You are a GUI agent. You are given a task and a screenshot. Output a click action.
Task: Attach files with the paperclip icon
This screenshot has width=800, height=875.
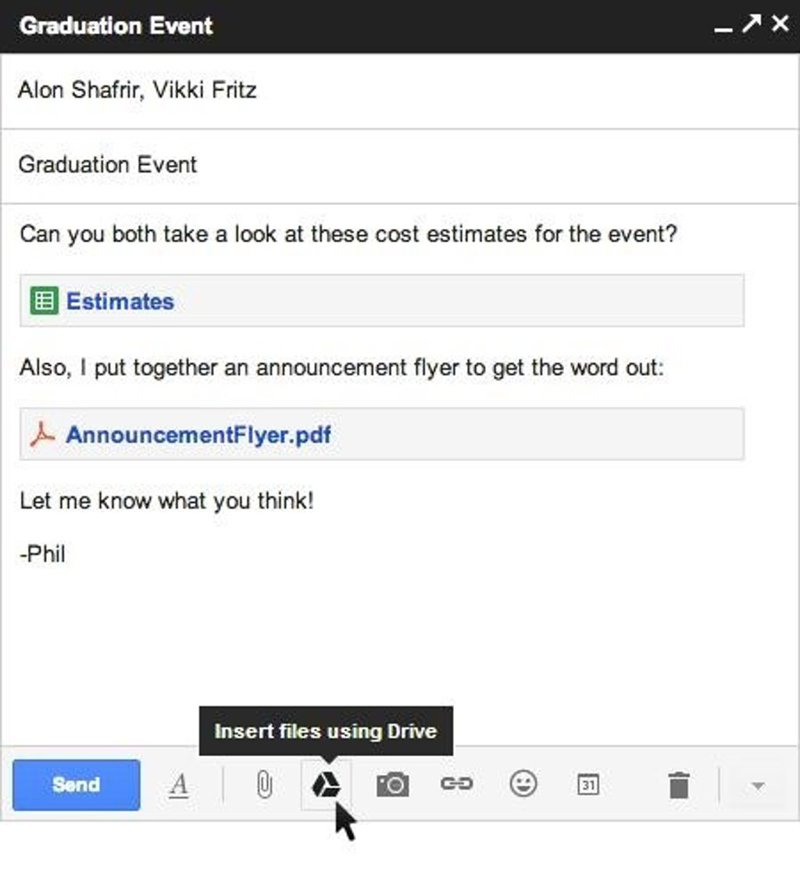tap(264, 786)
